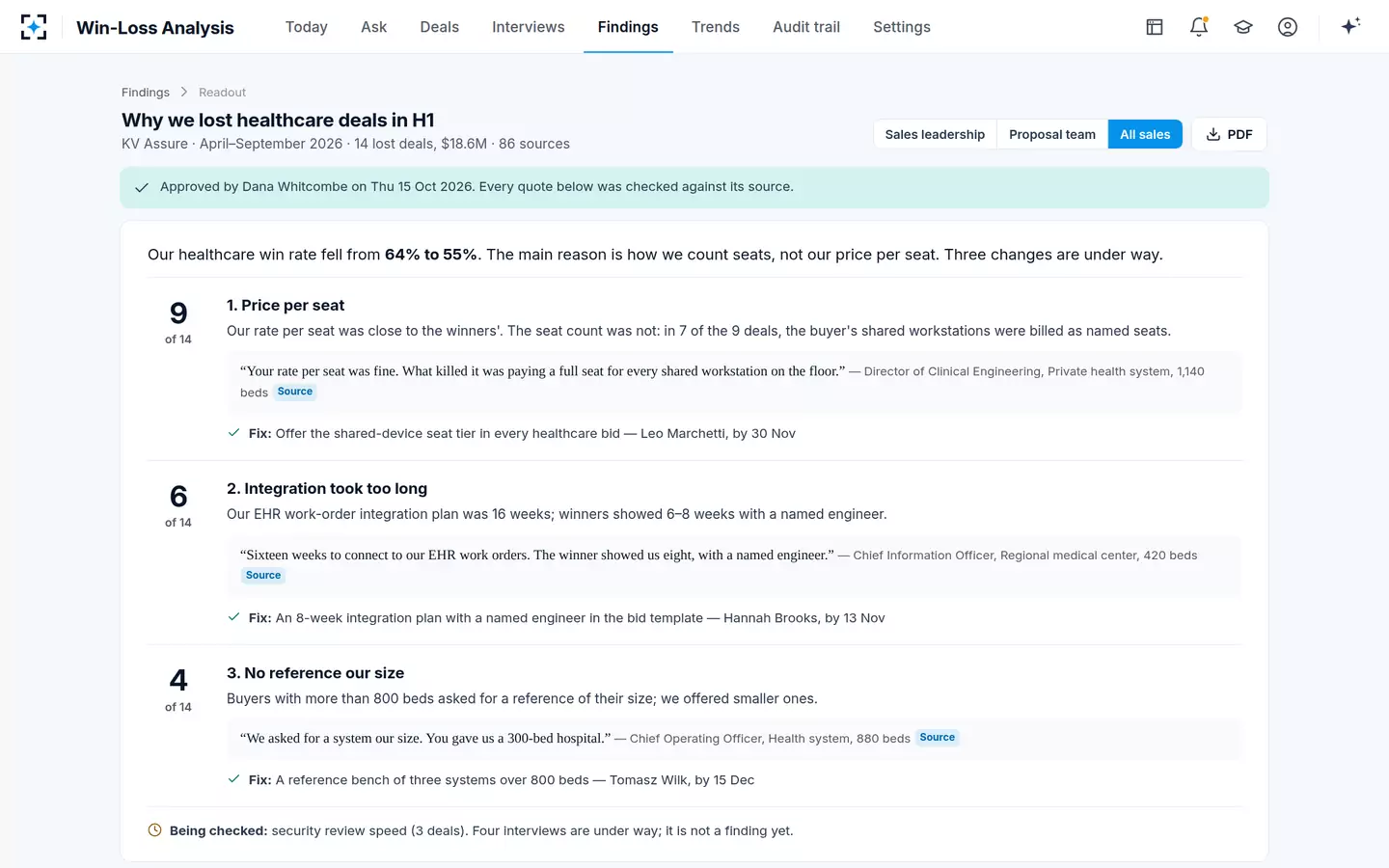This screenshot has width=1389, height=868.
Task: Click the "6 of 14" deal count
Action: pyautogui.click(x=178, y=504)
